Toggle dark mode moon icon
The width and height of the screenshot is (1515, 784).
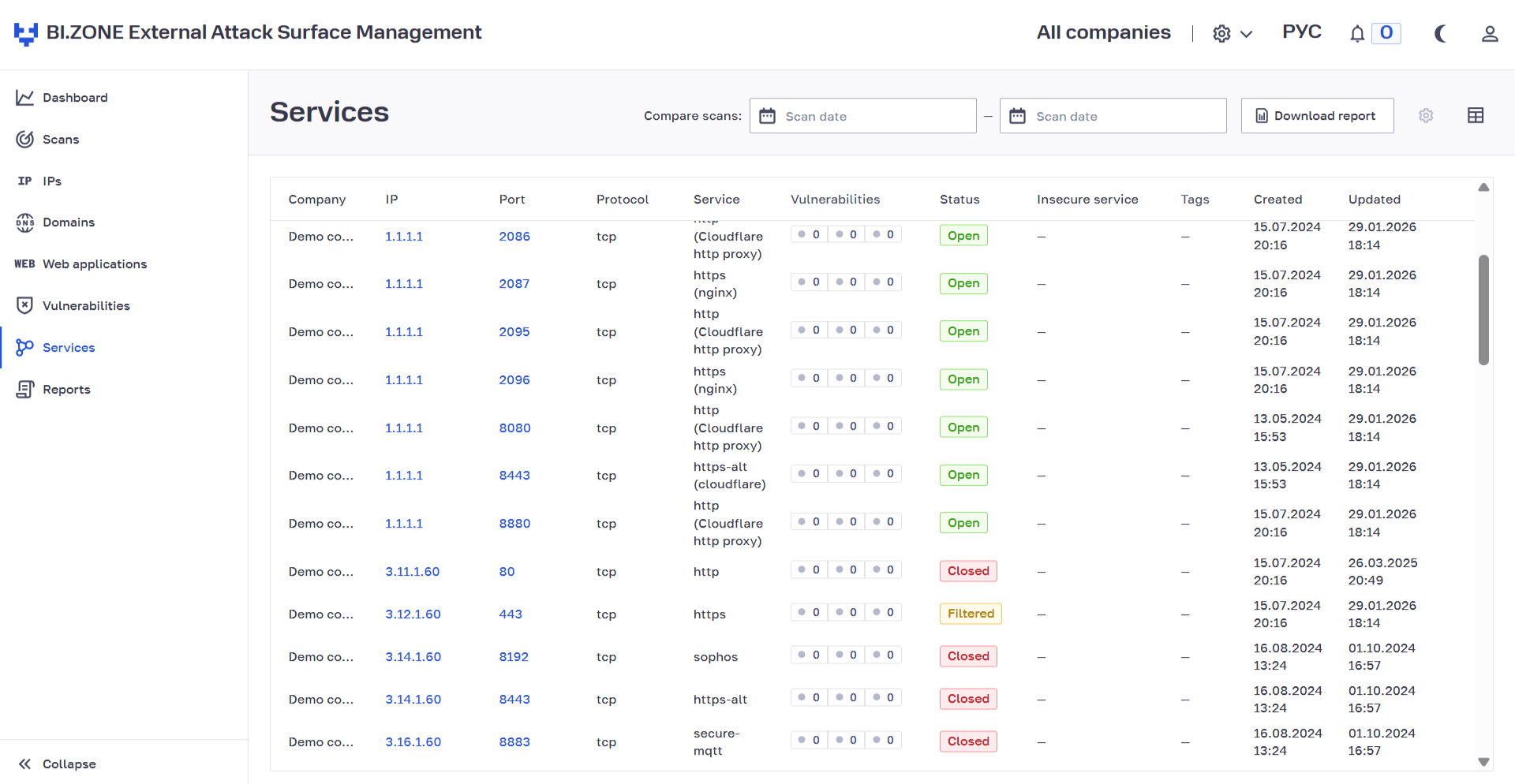click(x=1440, y=33)
